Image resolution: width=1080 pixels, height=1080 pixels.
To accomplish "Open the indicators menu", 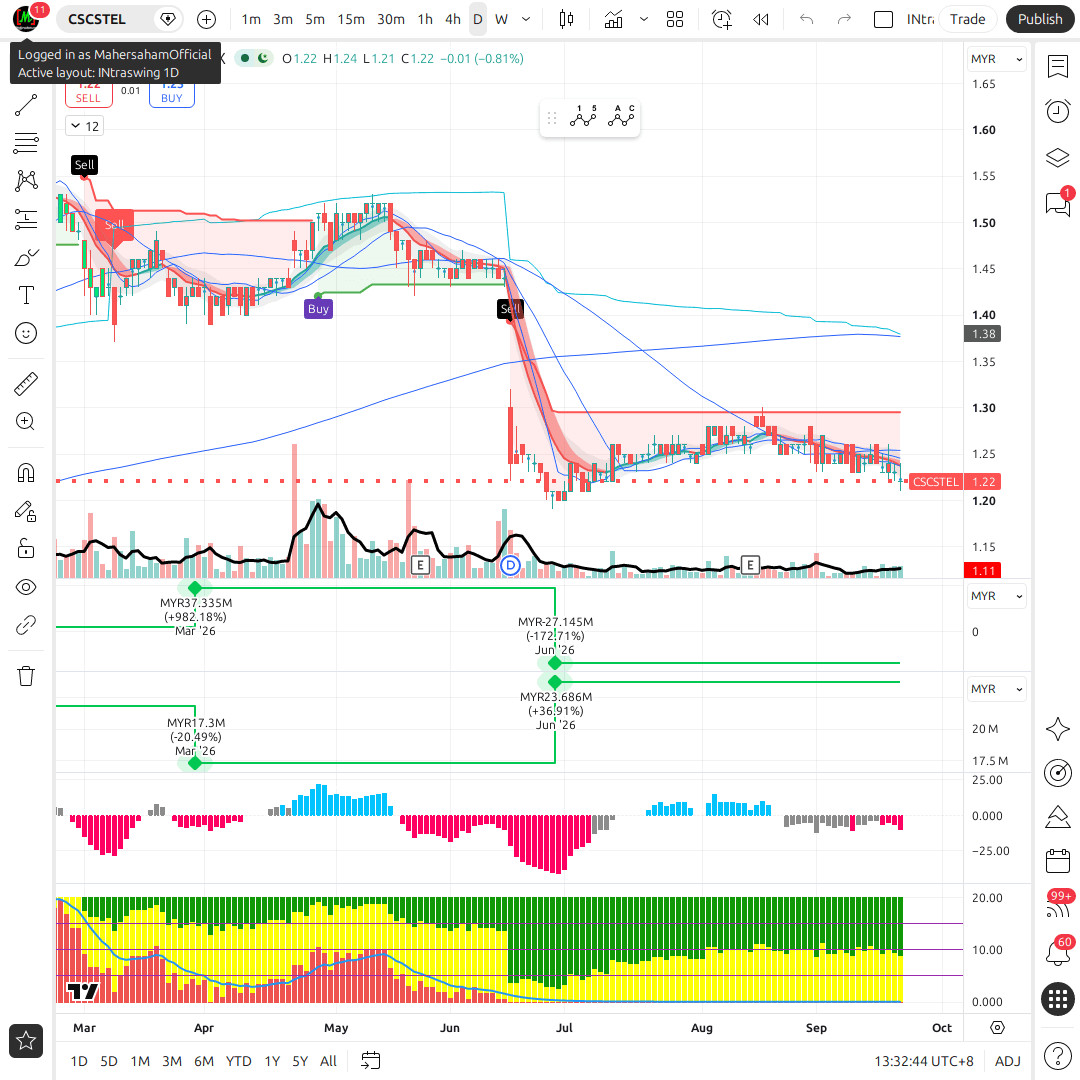I will pyautogui.click(x=613, y=19).
